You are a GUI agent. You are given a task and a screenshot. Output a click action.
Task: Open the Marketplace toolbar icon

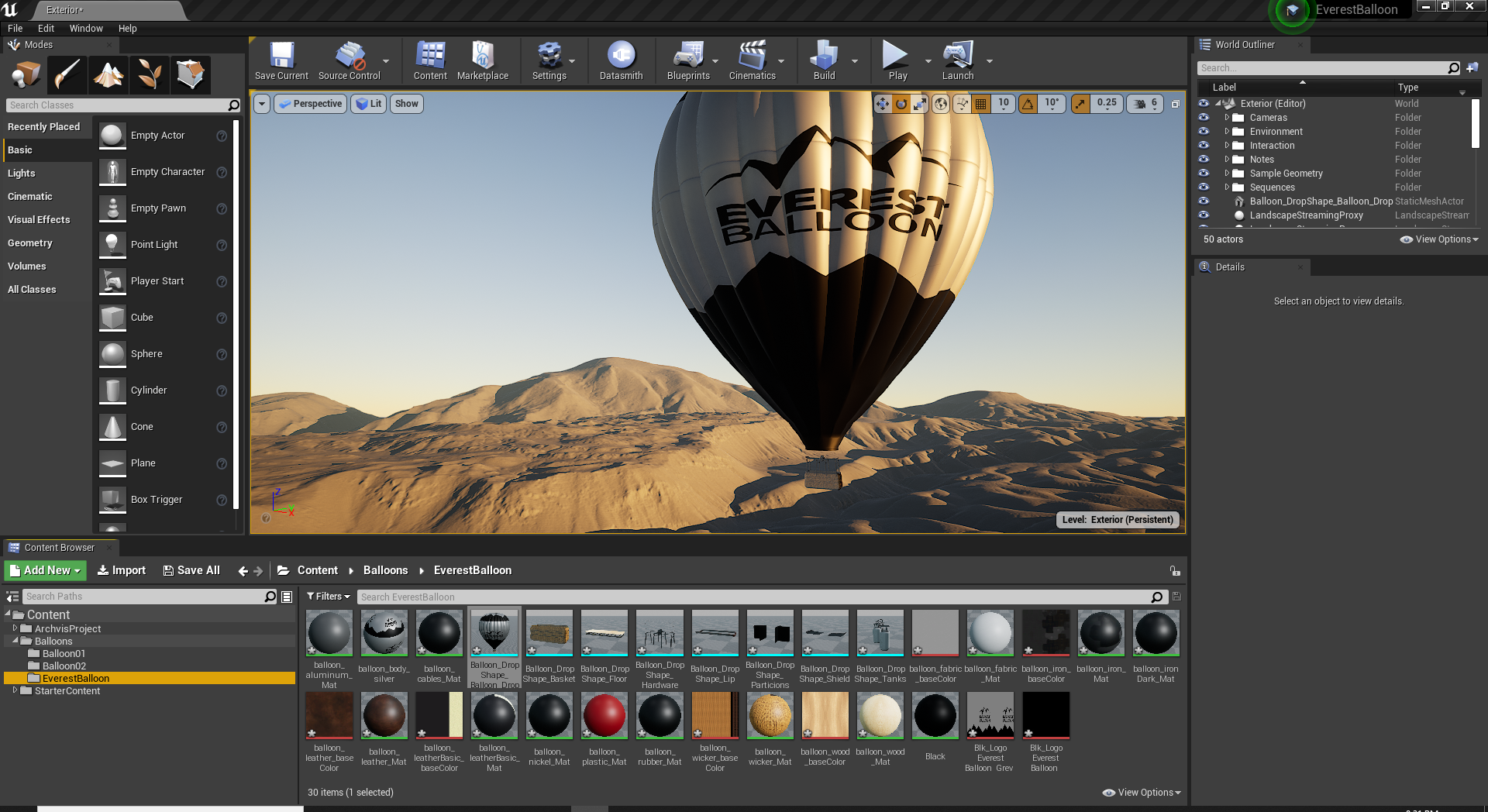[483, 60]
